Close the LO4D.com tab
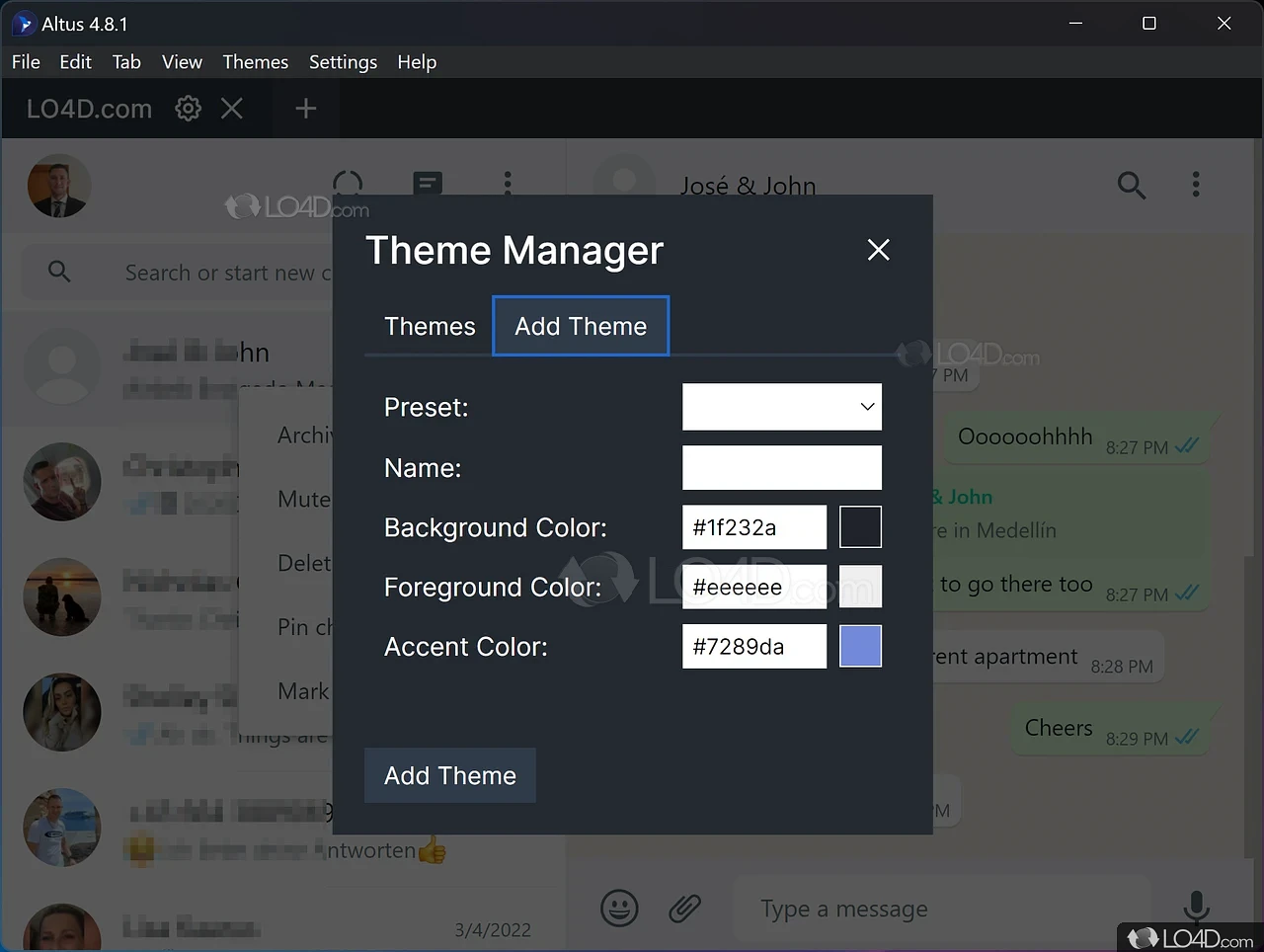Image resolution: width=1264 pixels, height=952 pixels. [x=232, y=109]
